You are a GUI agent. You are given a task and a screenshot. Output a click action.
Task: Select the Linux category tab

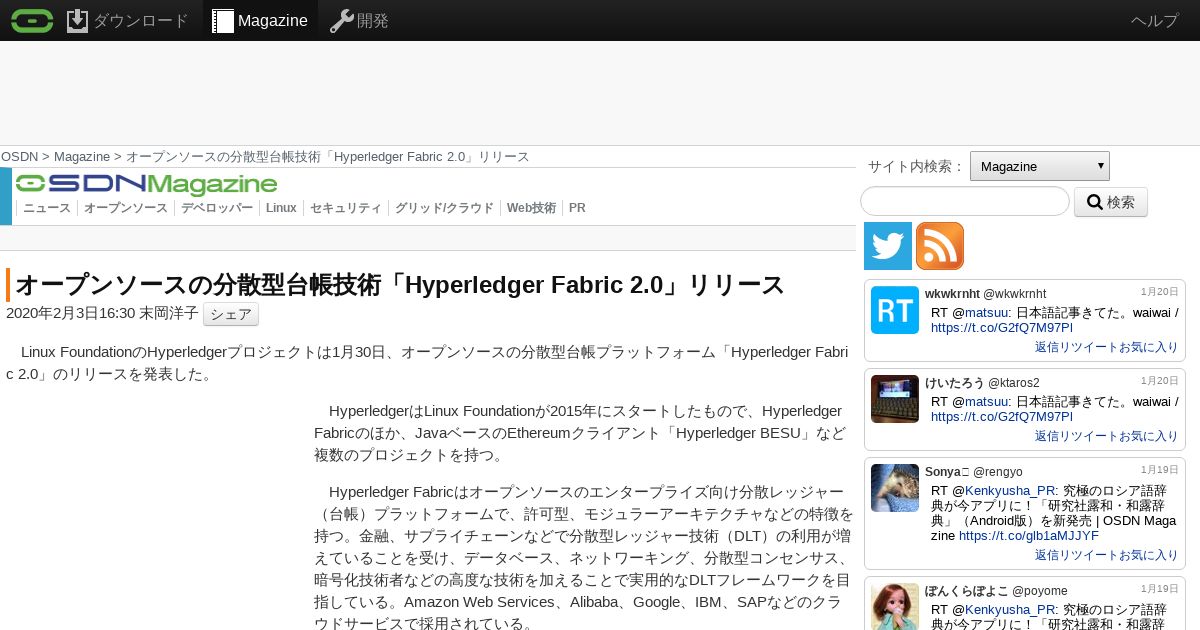(281, 208)
